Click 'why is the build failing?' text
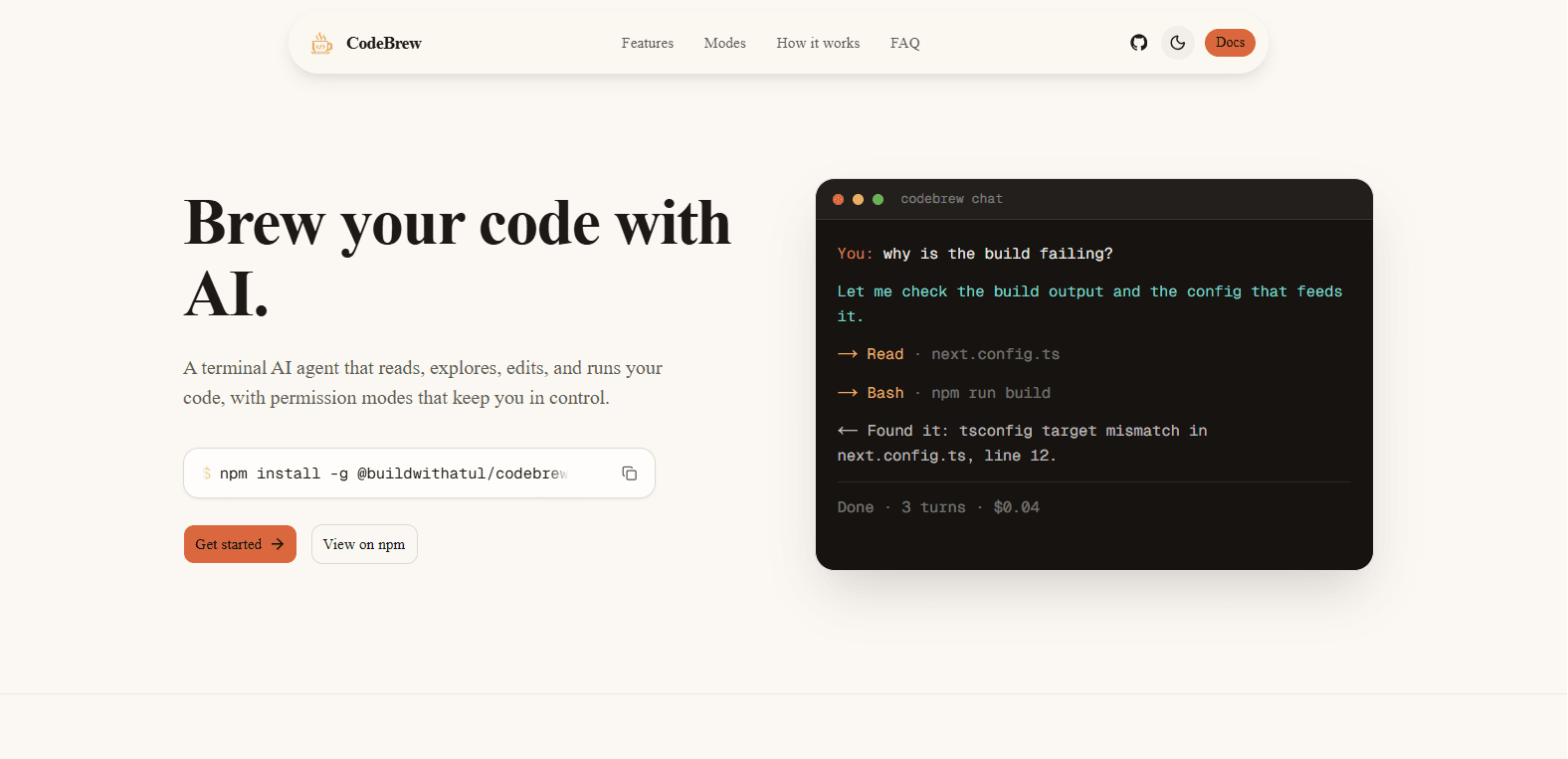 998,254
